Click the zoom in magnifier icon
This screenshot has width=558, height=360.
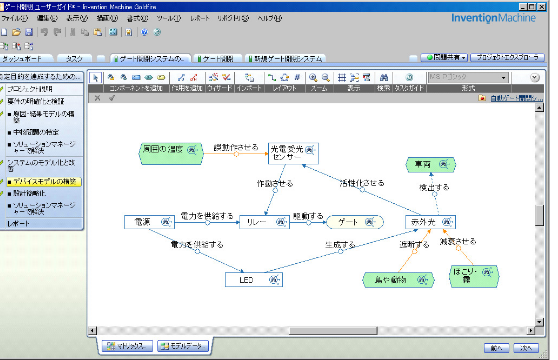(313, 78)
